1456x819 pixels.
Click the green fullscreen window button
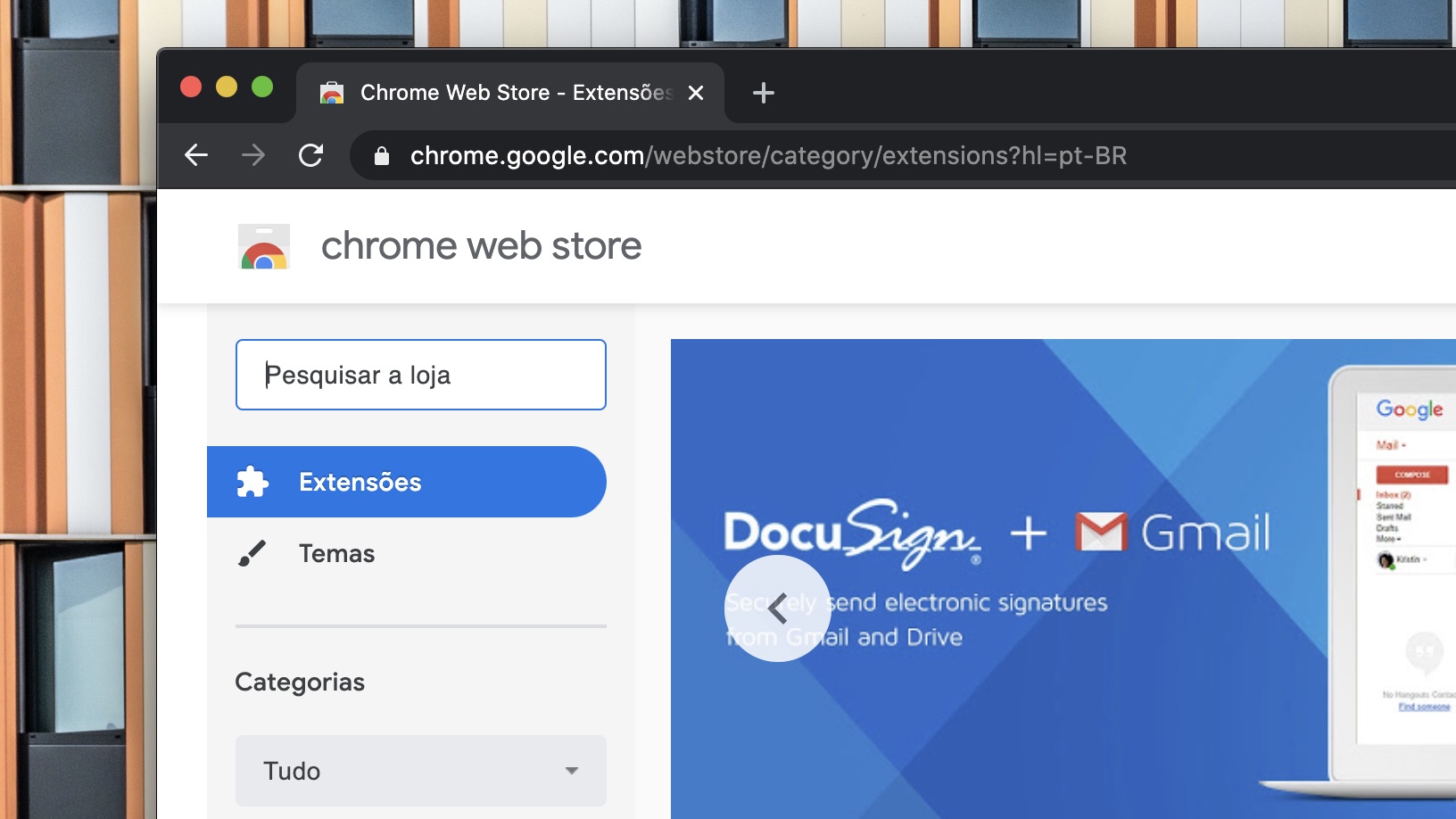point(262,87)
